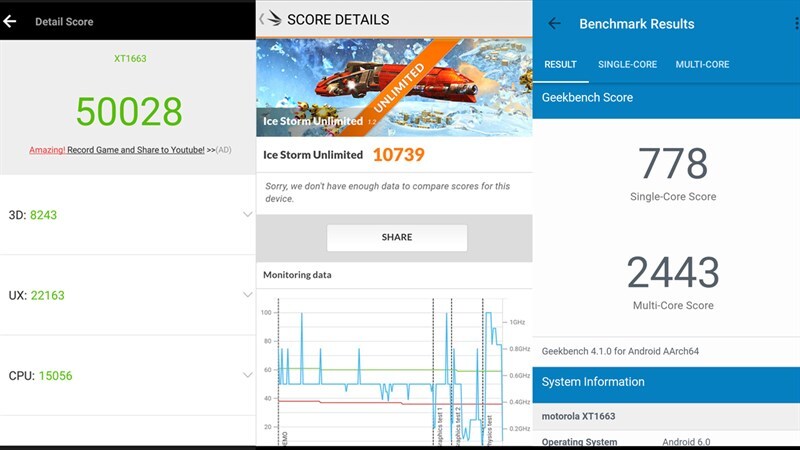The image size is (800, 450).
Task: Click the Geekbench Score section header
Action: pos(666,97)
